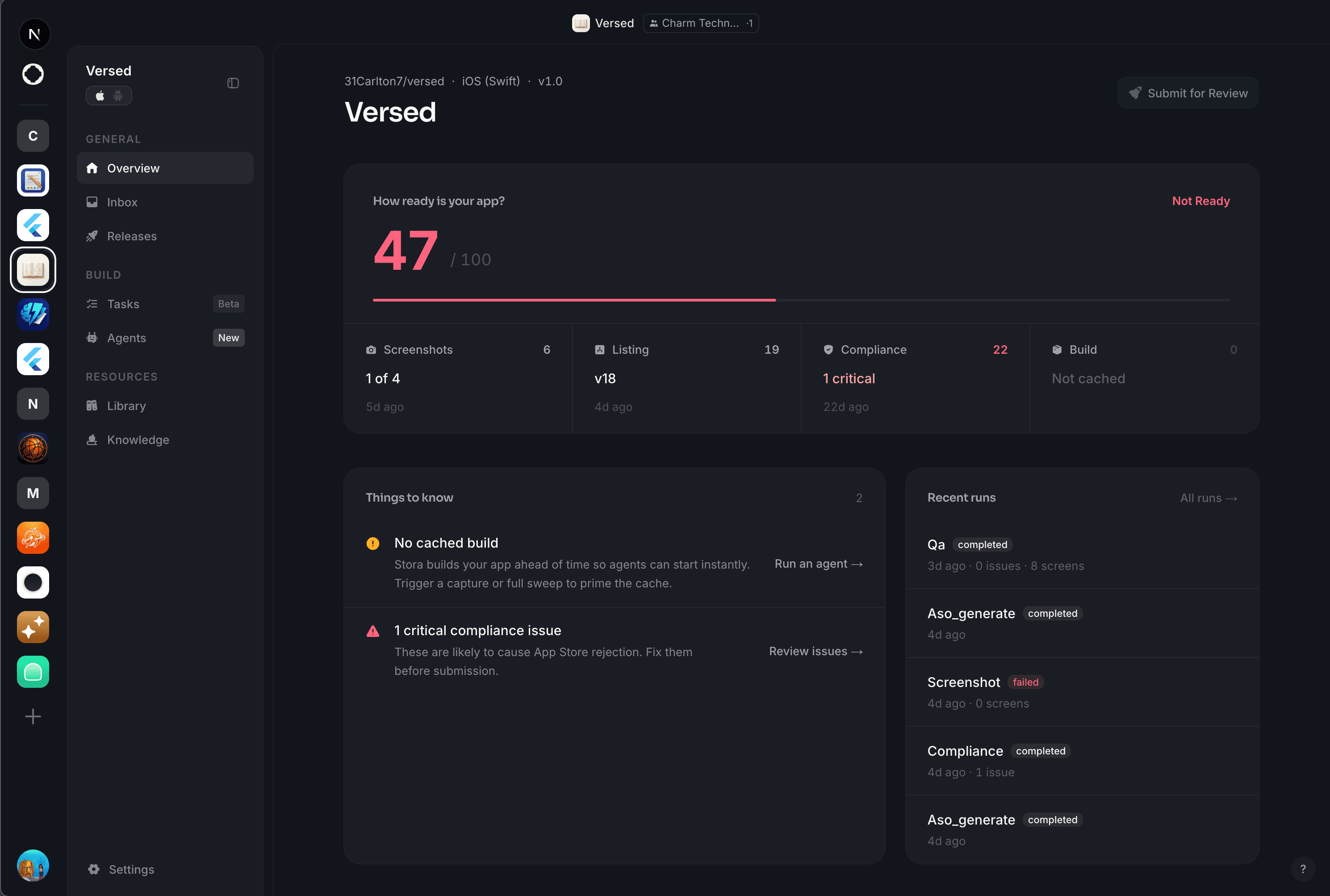
Task: Click the Settings gear icon
Action: point(93,869)
